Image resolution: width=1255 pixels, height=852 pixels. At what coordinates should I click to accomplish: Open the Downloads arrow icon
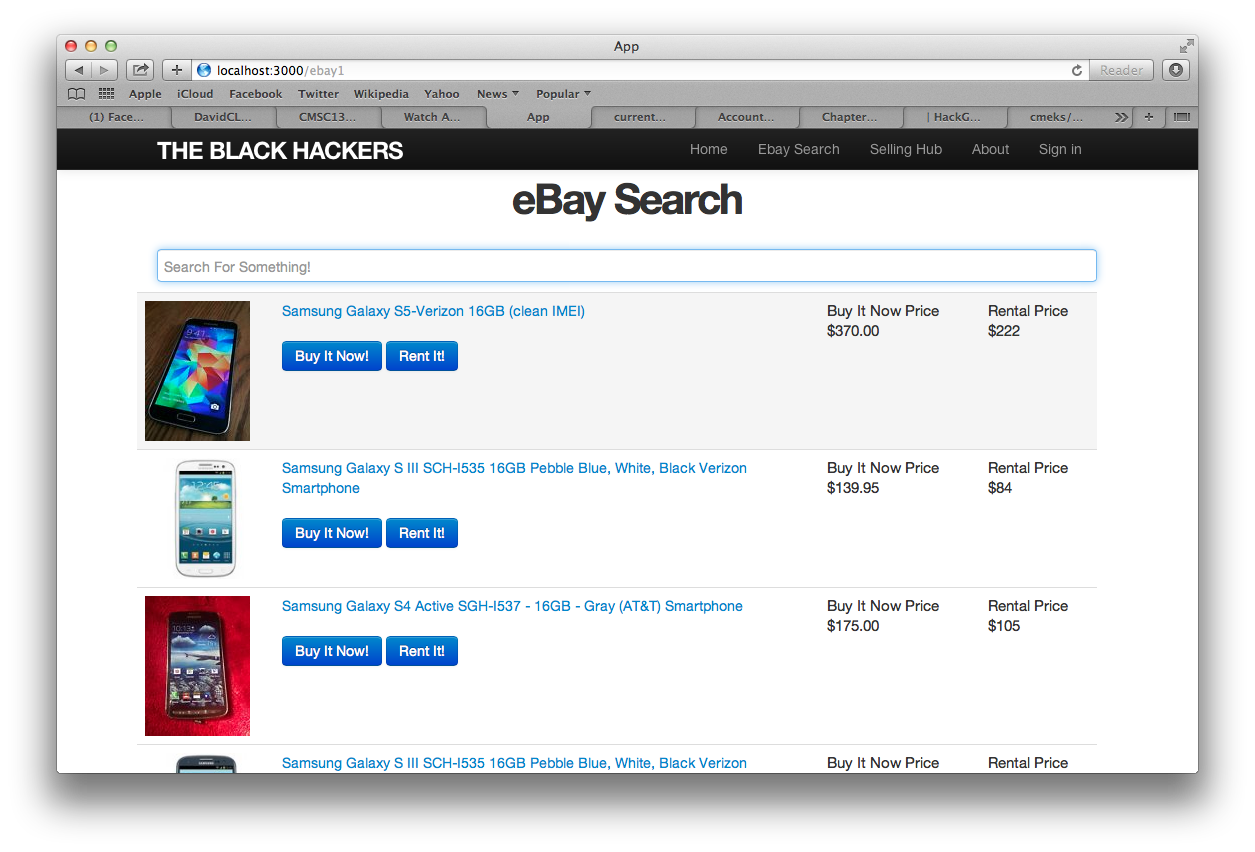tap(1176, 70)
